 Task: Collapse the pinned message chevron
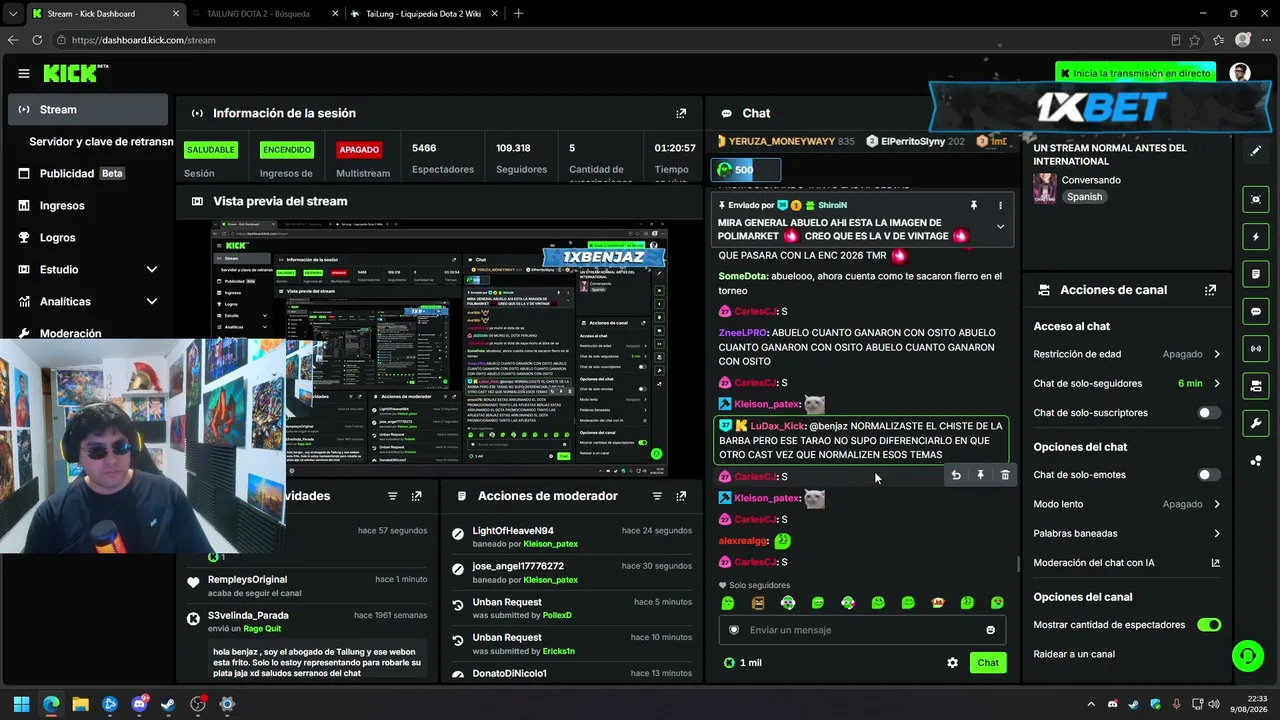pyautogui.click(x=1000, y=227)
